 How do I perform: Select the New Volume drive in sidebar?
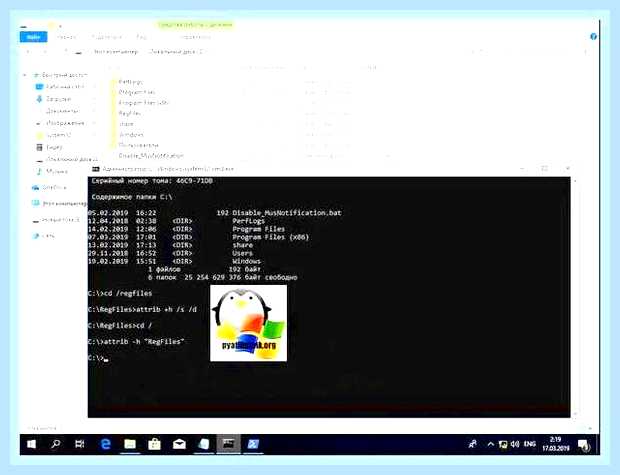click(x=57, y=220)
